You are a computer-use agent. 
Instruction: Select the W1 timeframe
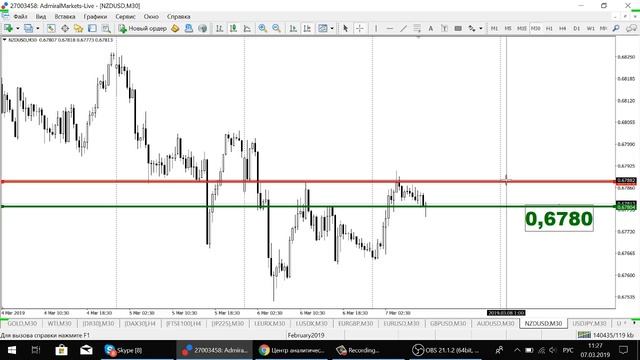[590, 28]
